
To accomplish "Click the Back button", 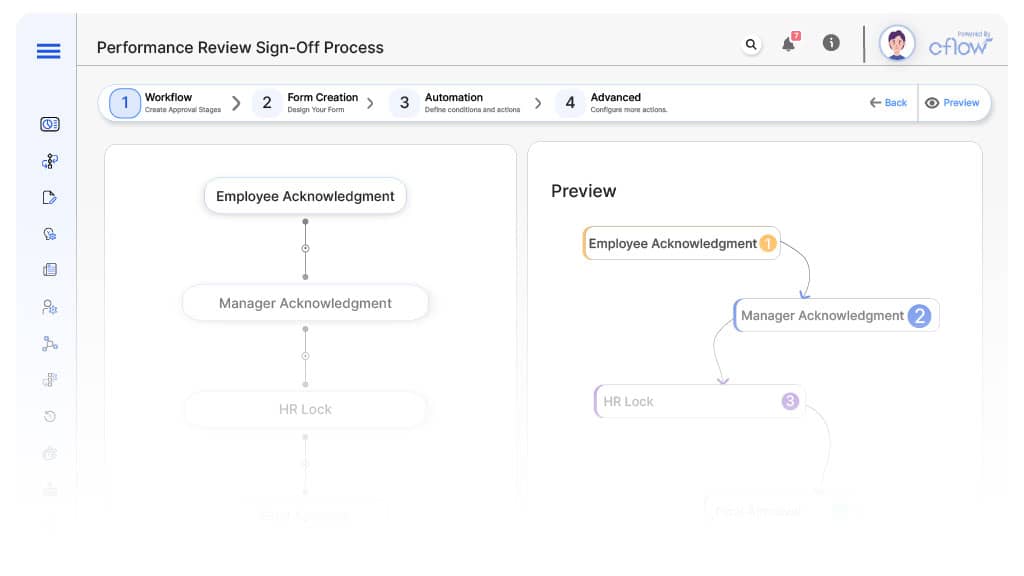I will pyautogui.click(x=888, y=103).
